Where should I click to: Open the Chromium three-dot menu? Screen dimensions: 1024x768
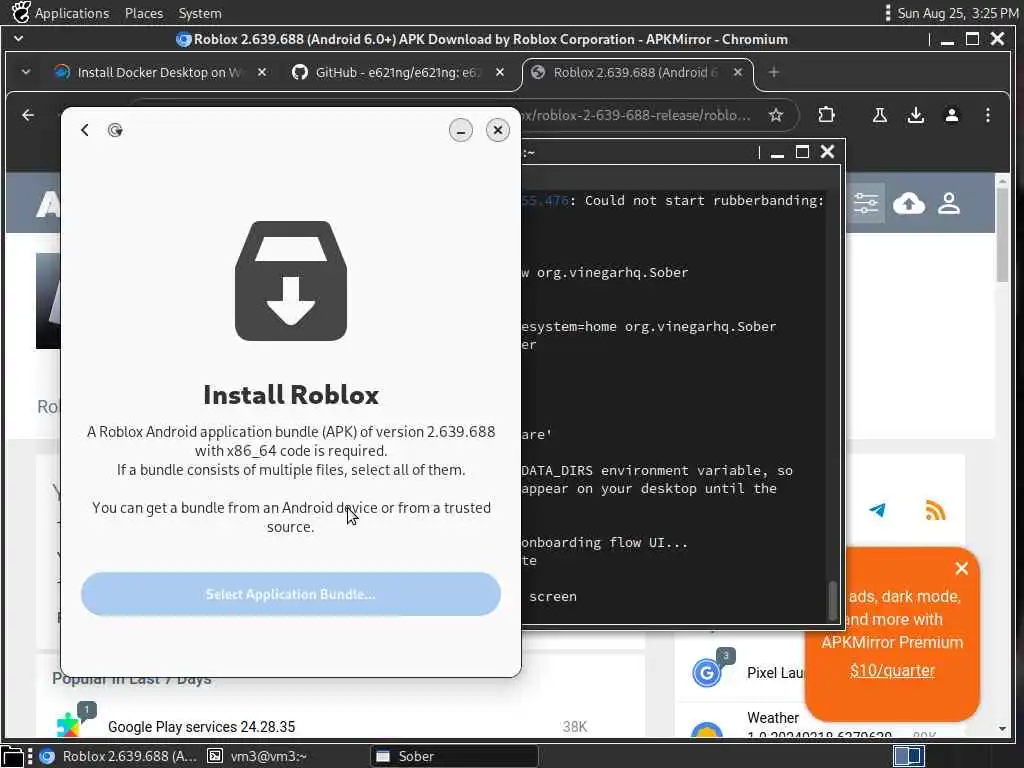pos(988,116)
